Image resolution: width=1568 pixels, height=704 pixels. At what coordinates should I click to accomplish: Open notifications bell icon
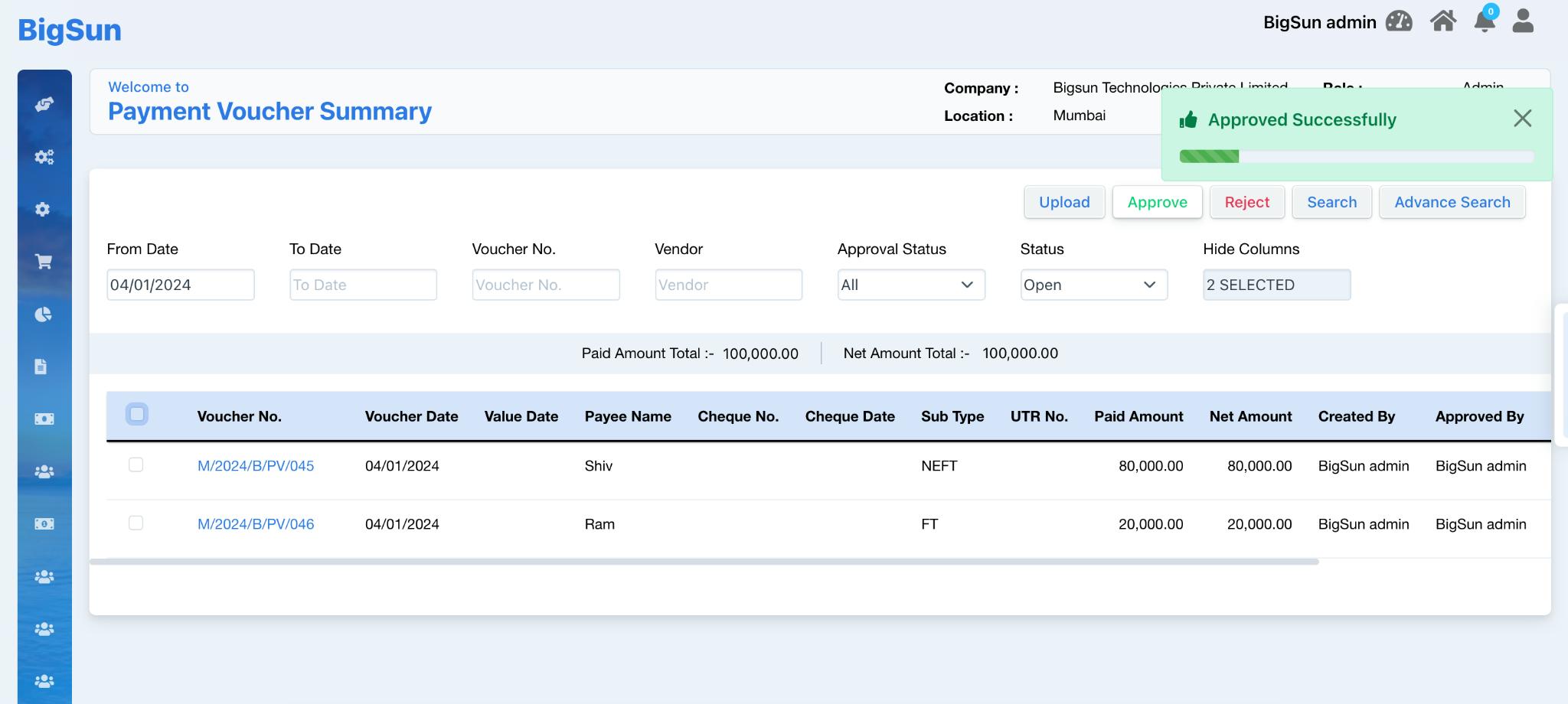pos(1485,21)
